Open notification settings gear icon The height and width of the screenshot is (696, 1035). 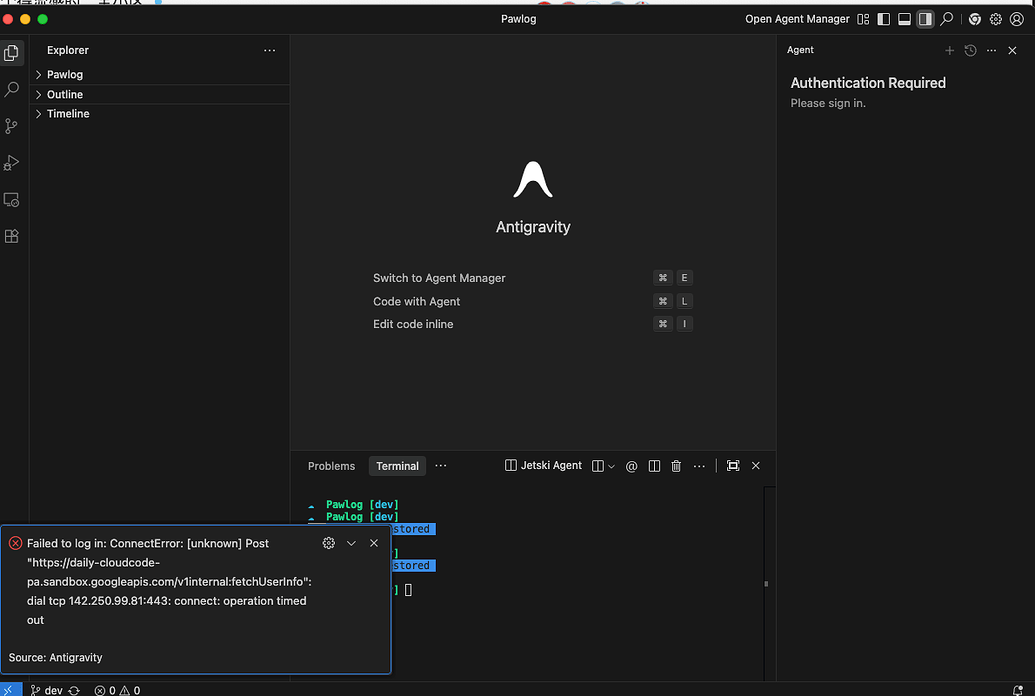pos(329,543)
